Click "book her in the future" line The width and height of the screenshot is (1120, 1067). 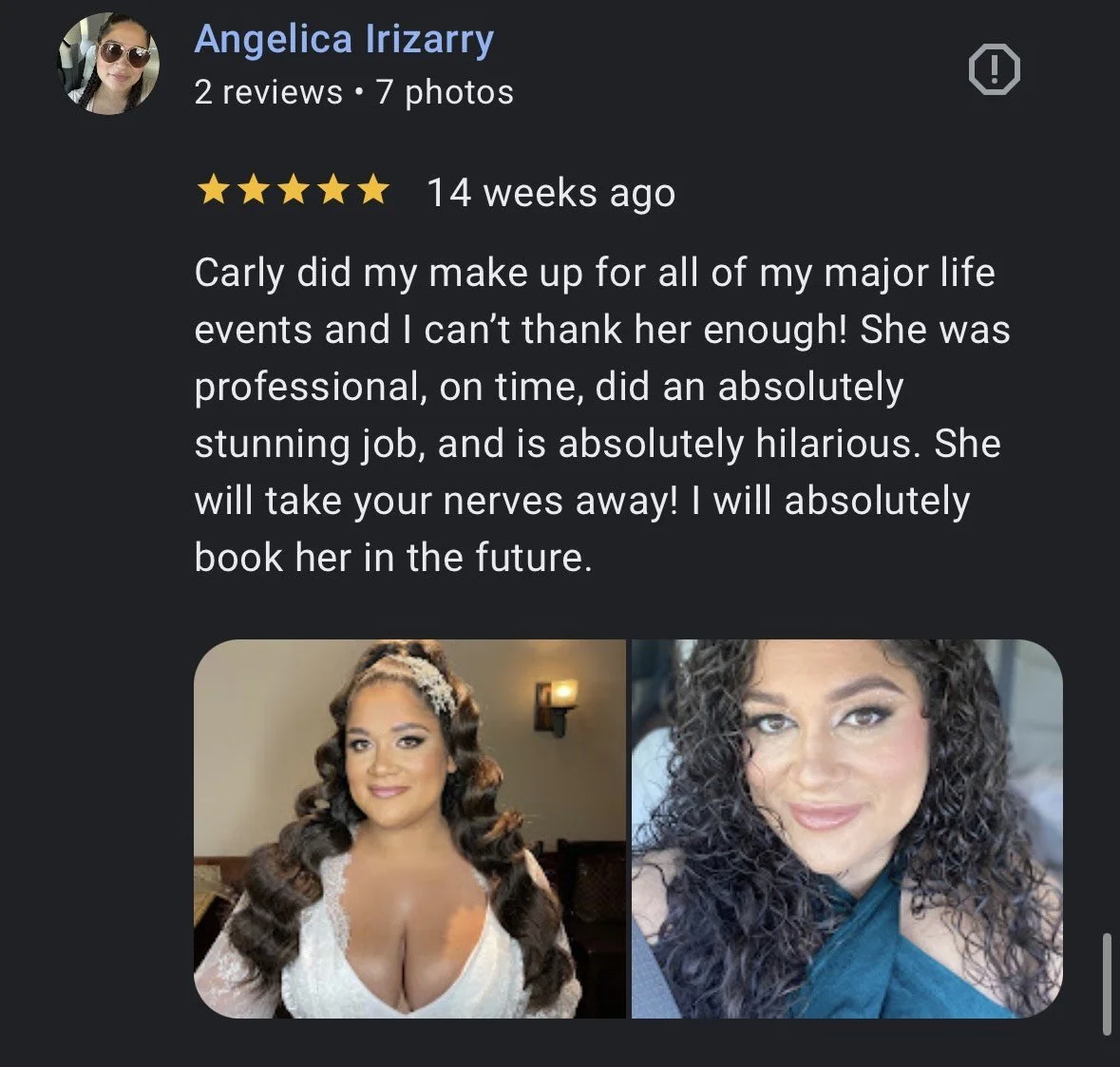point(393,557)
